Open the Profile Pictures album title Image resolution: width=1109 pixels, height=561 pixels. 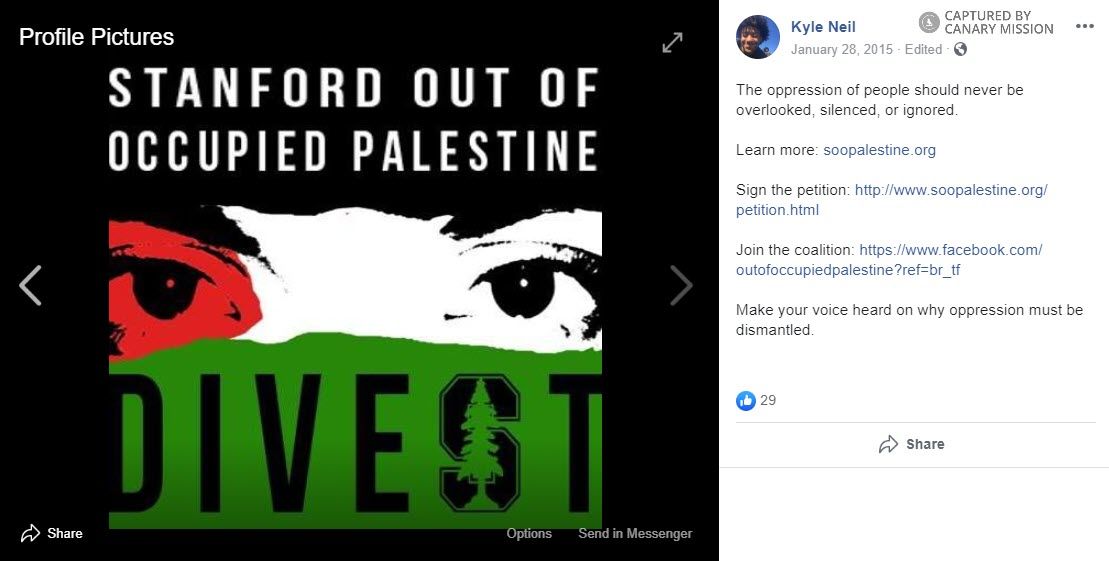point(96,37)
